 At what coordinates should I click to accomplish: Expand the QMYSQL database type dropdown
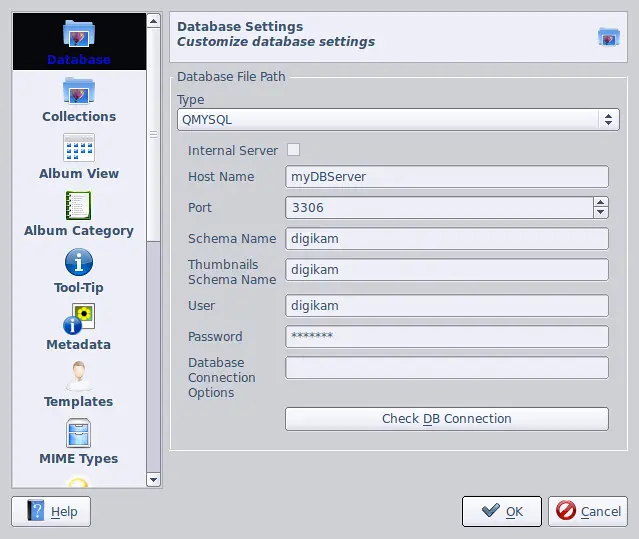point(398,119)
